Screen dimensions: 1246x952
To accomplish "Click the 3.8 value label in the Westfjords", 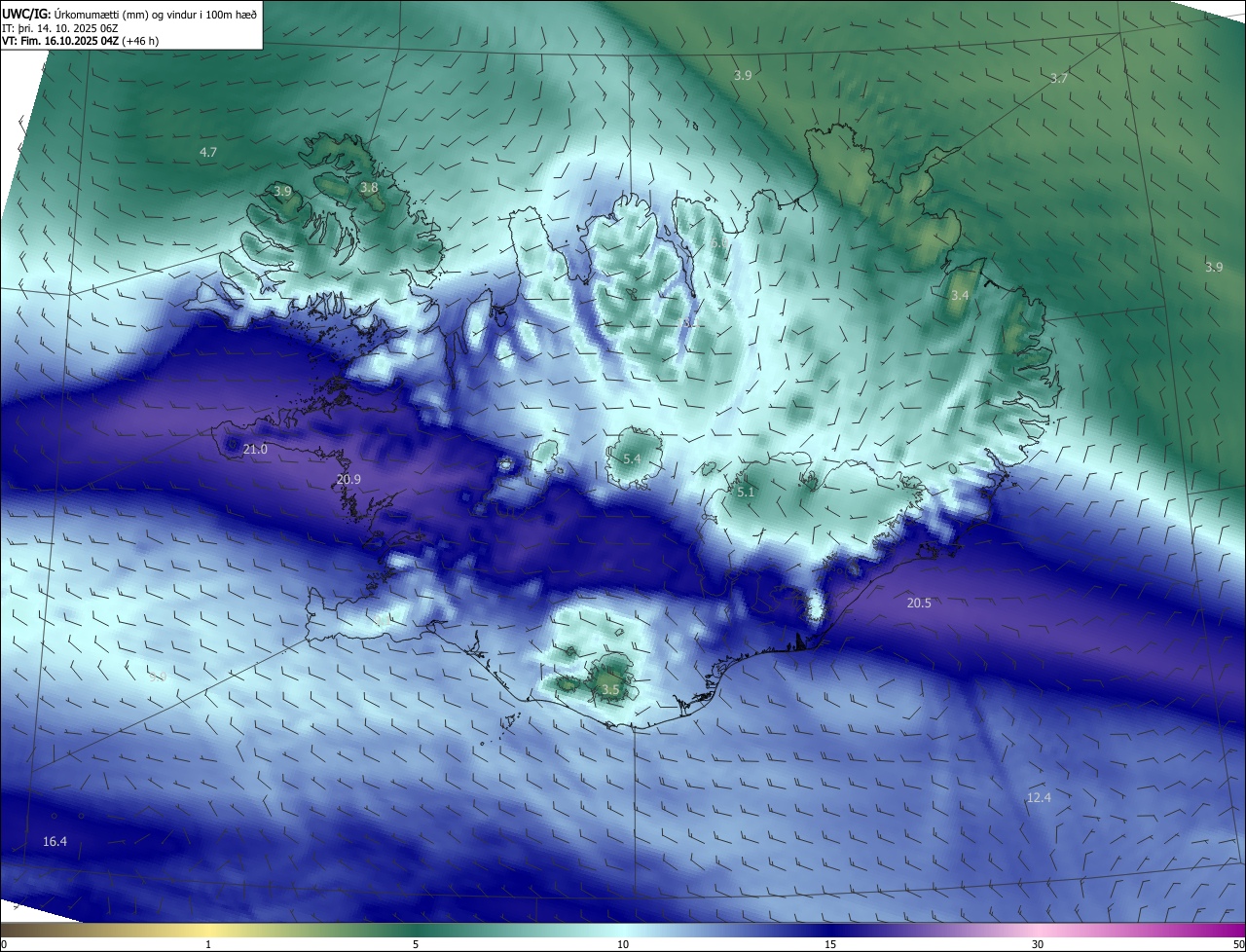I will click(x=369, y=187).
